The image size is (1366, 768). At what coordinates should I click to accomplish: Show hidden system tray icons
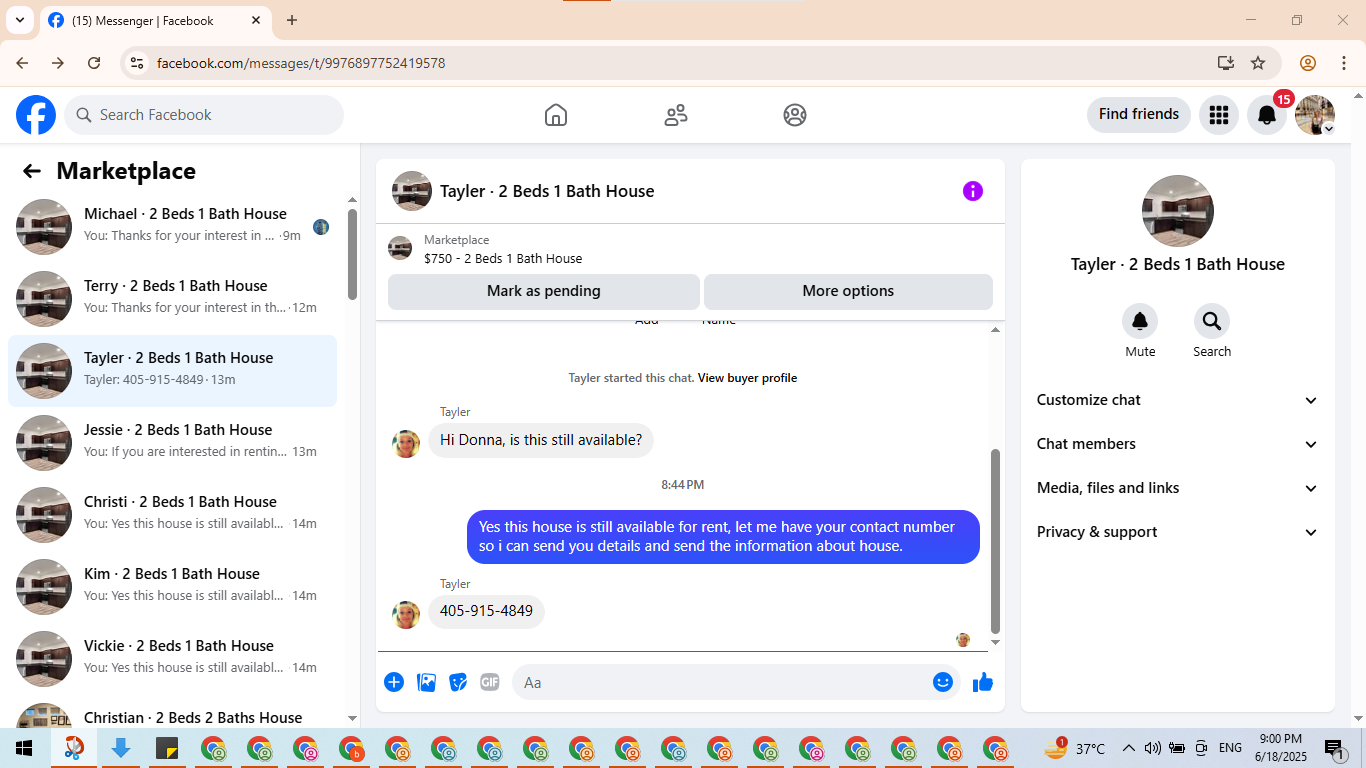pyautogui.click(x=1129, y=748)
